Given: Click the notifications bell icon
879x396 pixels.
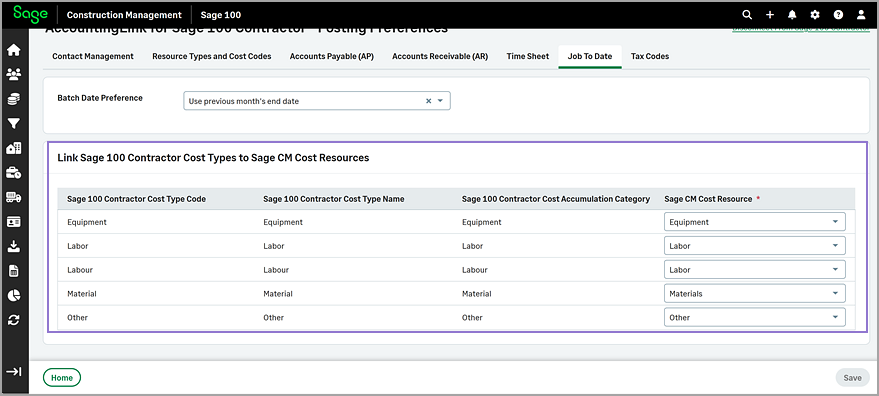Looking at the screenshot, I should pyautogui.click(x=792, y=15).
